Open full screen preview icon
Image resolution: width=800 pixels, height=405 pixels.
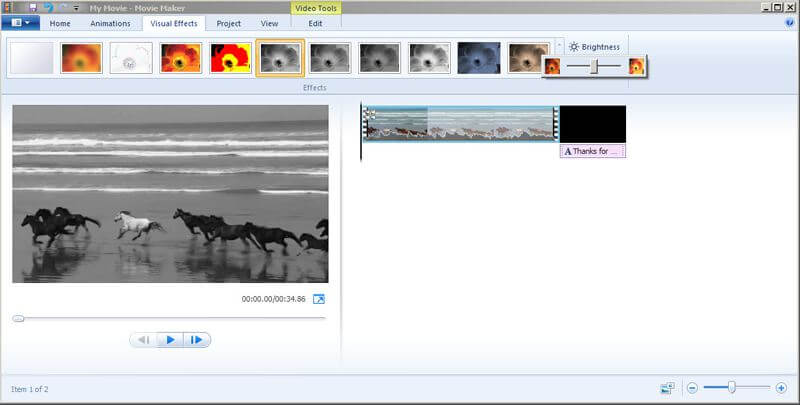[x=319, y=299]
